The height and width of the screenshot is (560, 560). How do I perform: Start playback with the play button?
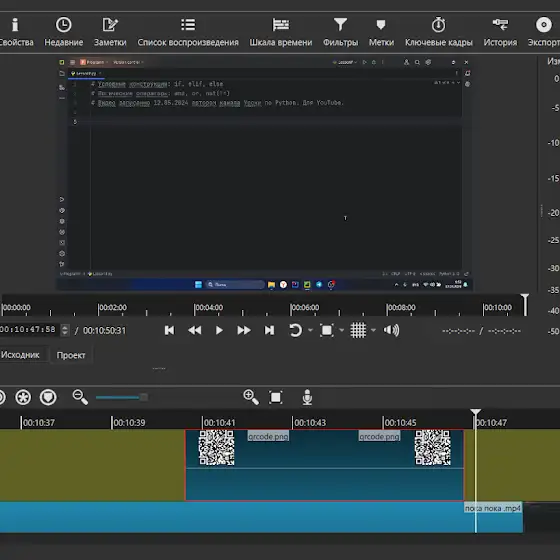pos(219,330)
